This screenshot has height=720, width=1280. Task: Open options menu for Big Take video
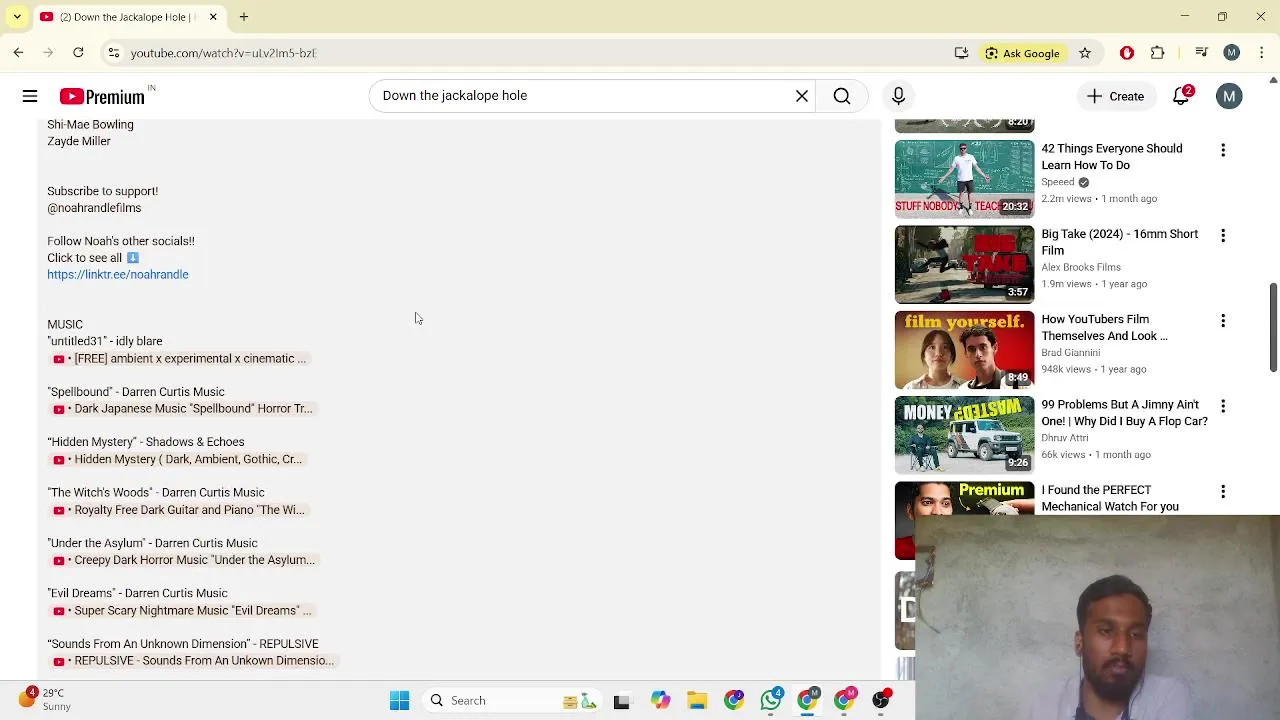click(x=1222, y=235)
